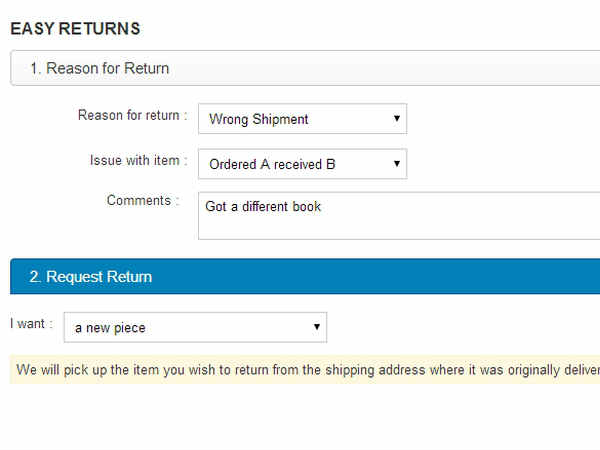Viewport: 600px width, 450px height.
Task: Click the arrow on the Ordered A received B dropdown
Action: coord(397,164)
